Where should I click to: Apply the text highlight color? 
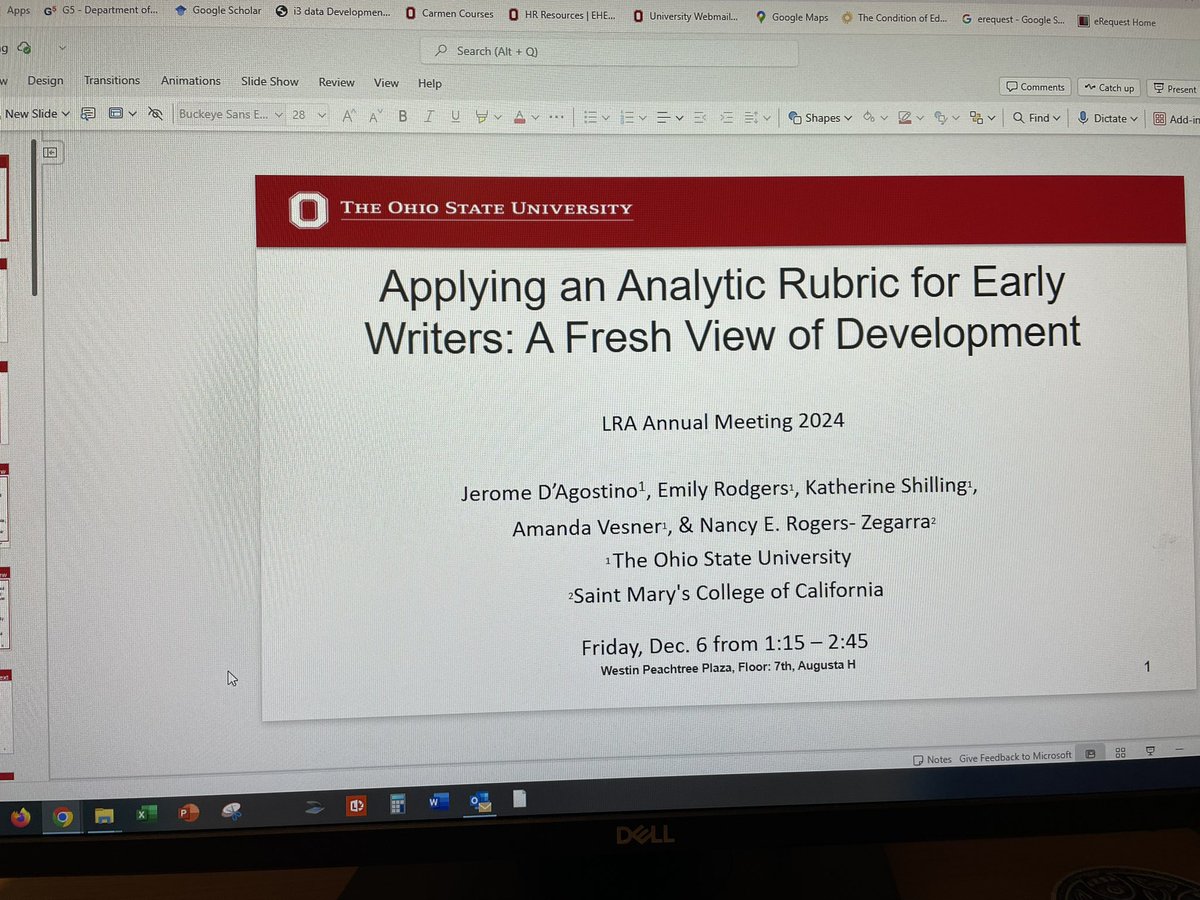[482, 117]
